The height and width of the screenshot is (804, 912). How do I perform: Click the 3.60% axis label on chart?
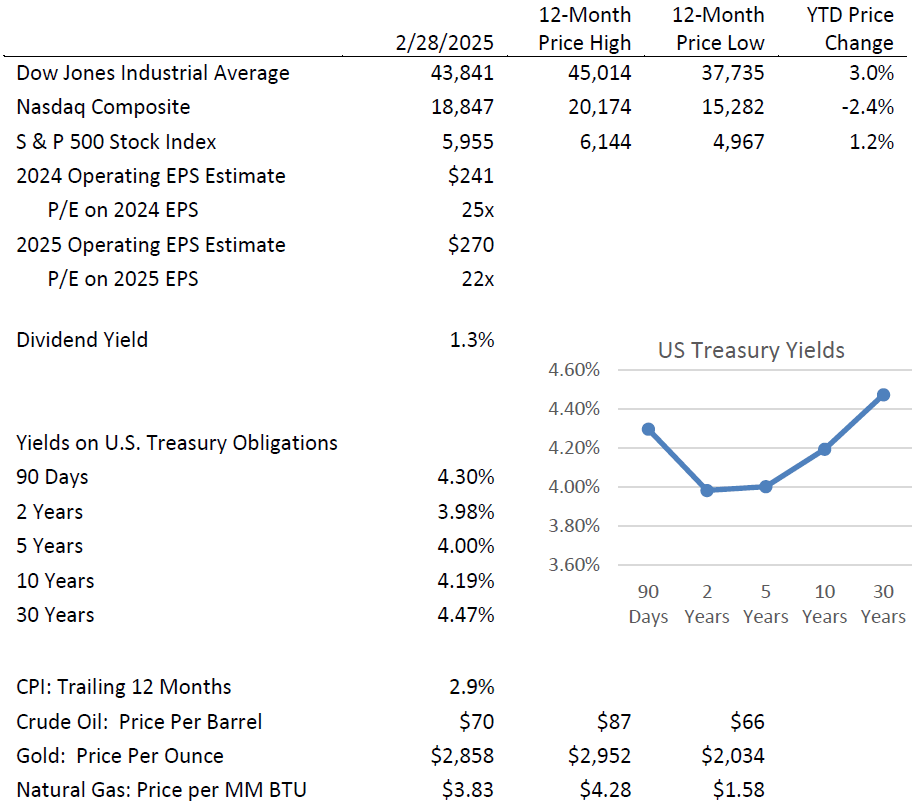[573, 565]
